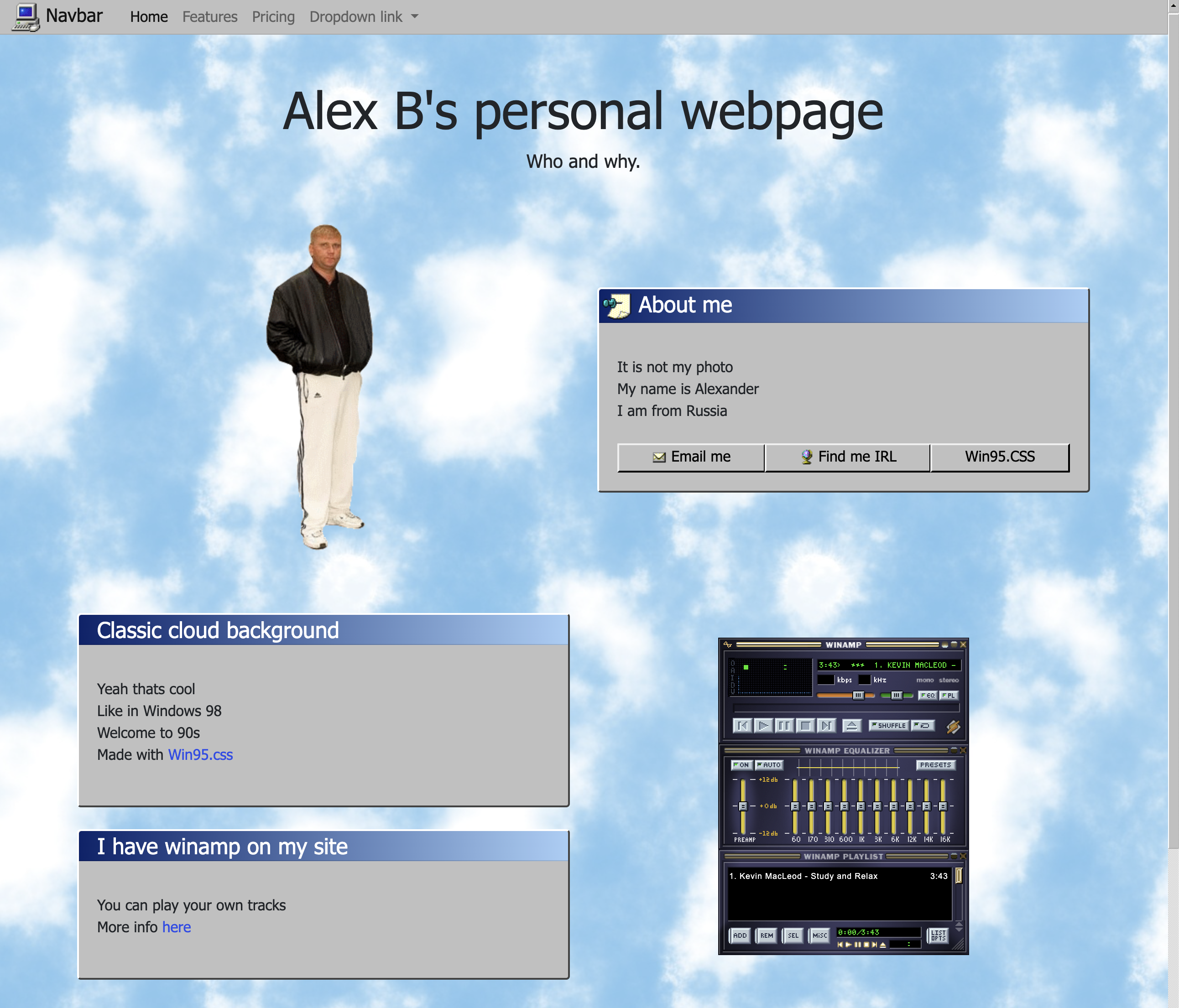
Task: Minimize the Winamp main window
Action: coord(945,644)
